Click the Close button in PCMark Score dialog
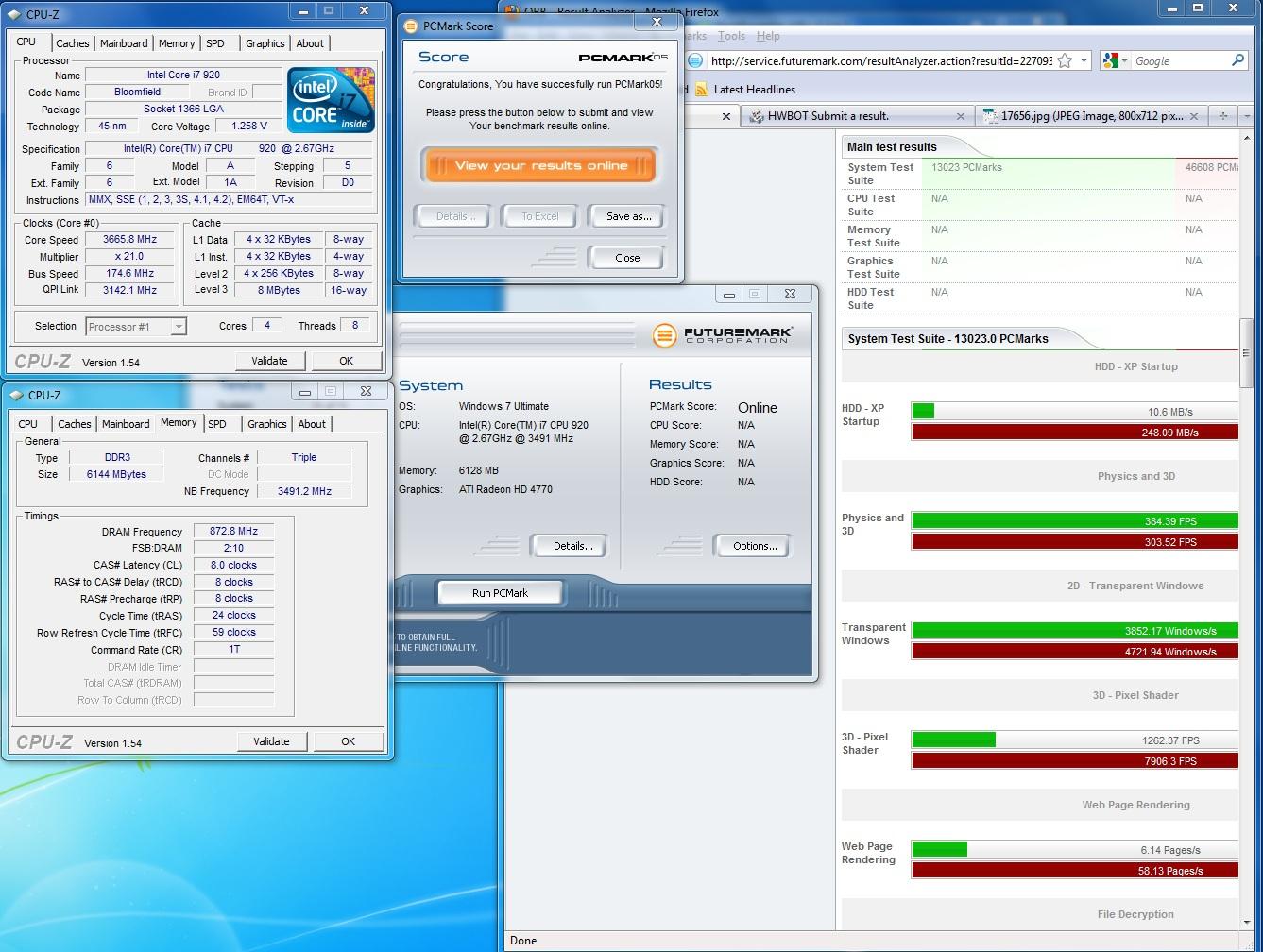Viewport: 1263px width, 952px height. coord(627,258)
